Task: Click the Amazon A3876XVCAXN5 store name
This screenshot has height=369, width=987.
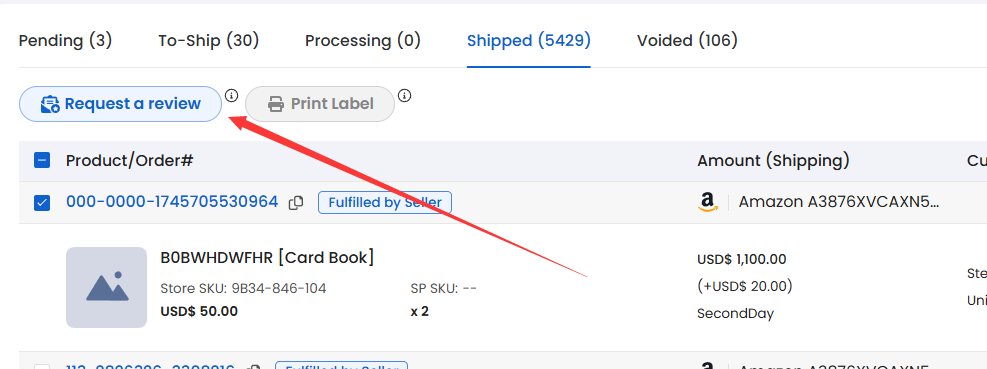Action: (839, 202)
